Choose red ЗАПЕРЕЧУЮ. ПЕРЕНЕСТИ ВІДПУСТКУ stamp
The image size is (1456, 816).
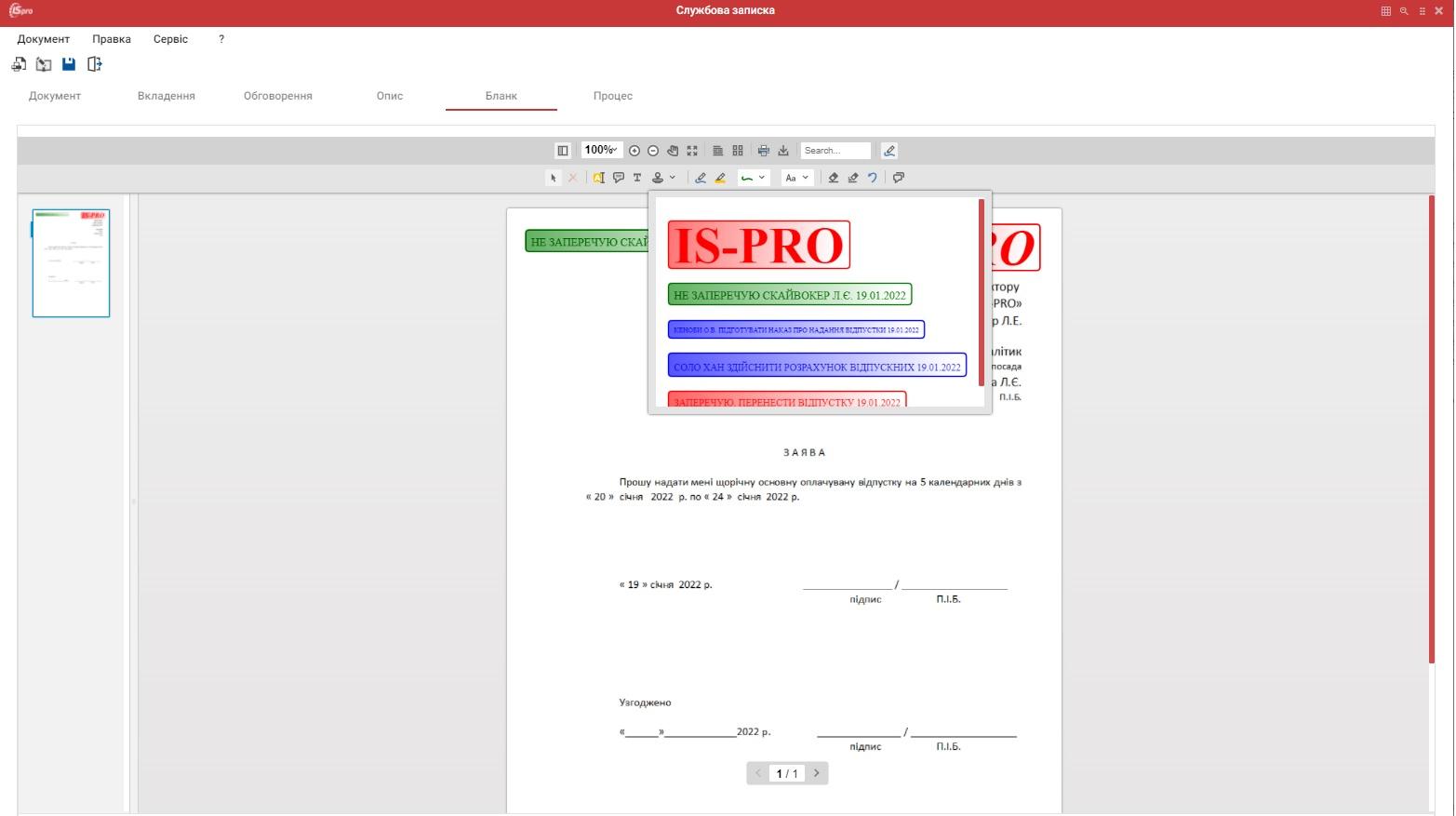point(787,400)
